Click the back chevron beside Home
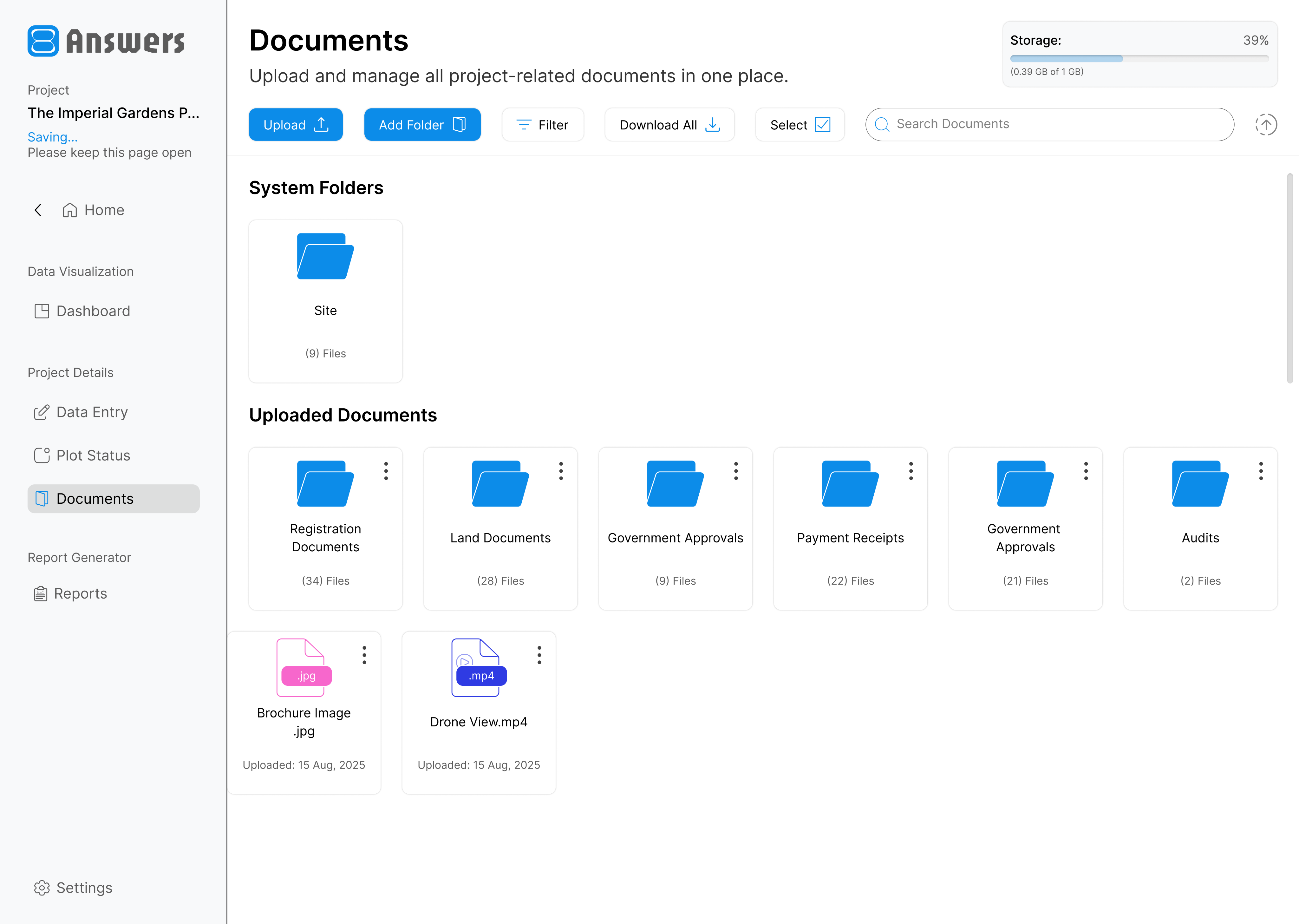1299x924 pixels. (38, 210)
